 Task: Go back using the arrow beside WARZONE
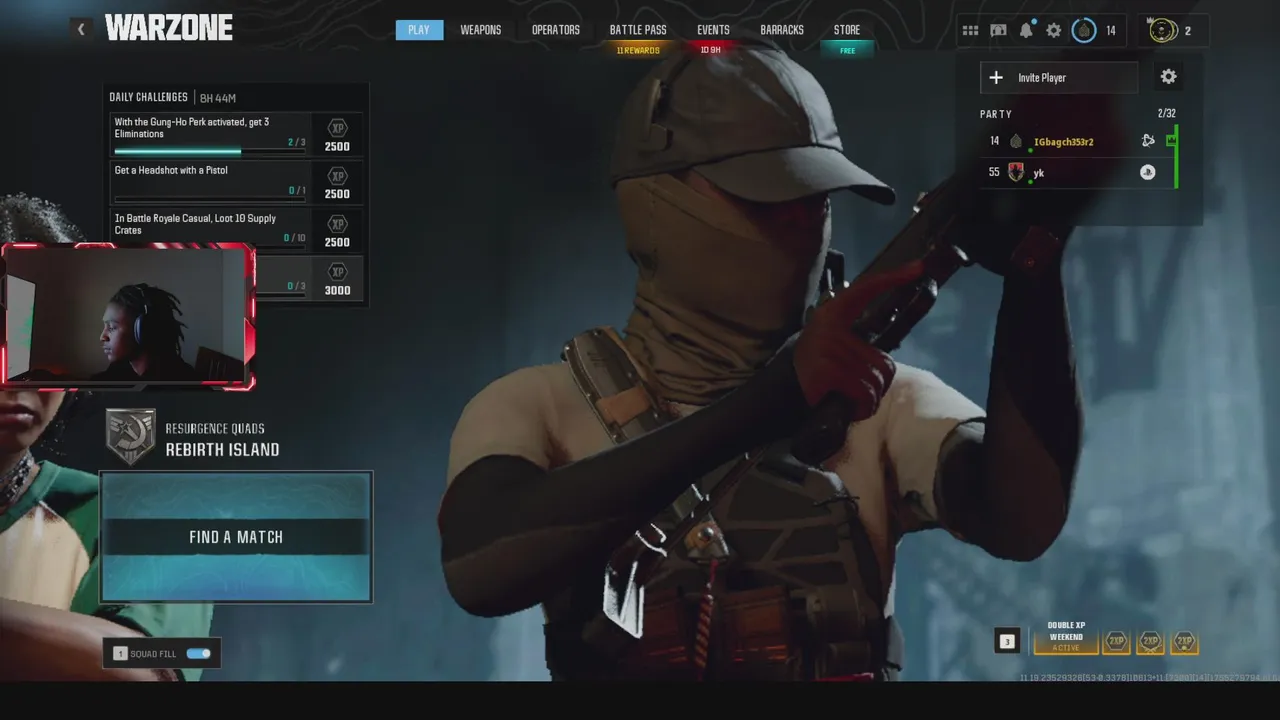pyautogui.click(x=81, y=29)
